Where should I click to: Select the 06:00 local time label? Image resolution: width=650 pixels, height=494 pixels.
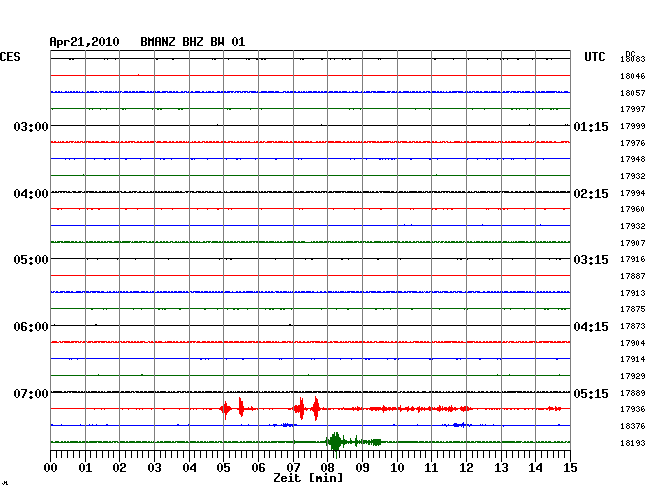31,327
